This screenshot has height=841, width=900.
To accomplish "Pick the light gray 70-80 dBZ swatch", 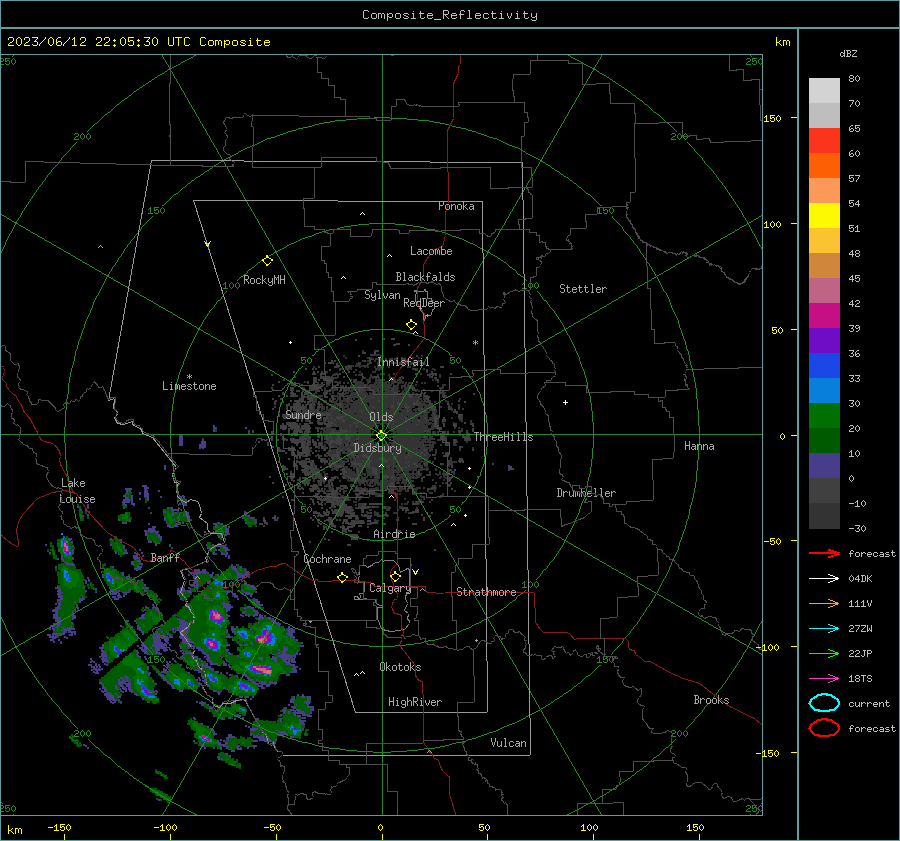I will (824, 91).
